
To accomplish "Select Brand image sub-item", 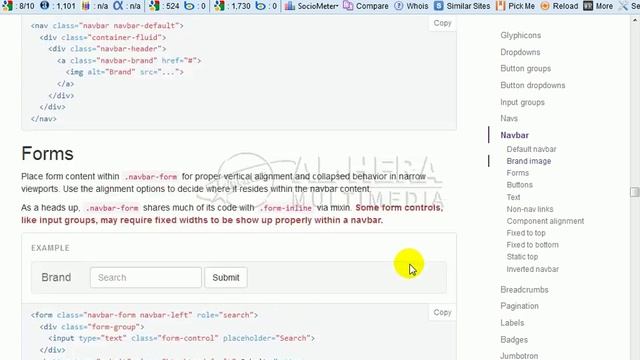I will [529, 161].
